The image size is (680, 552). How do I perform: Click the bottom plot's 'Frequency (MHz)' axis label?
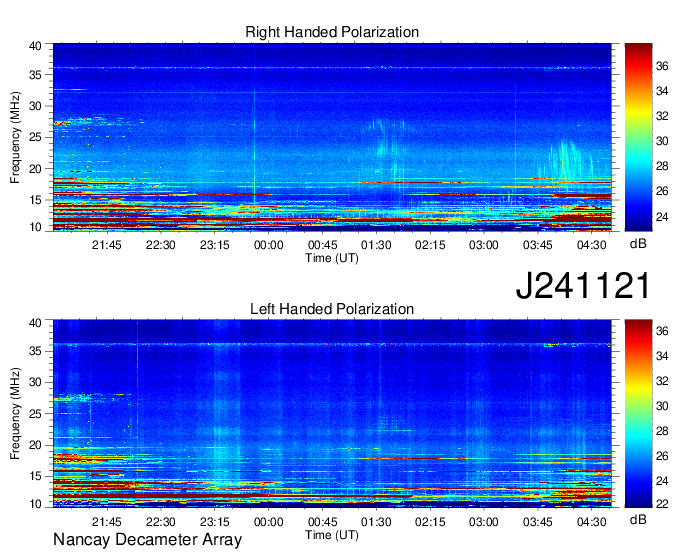(x=15, y=414)
